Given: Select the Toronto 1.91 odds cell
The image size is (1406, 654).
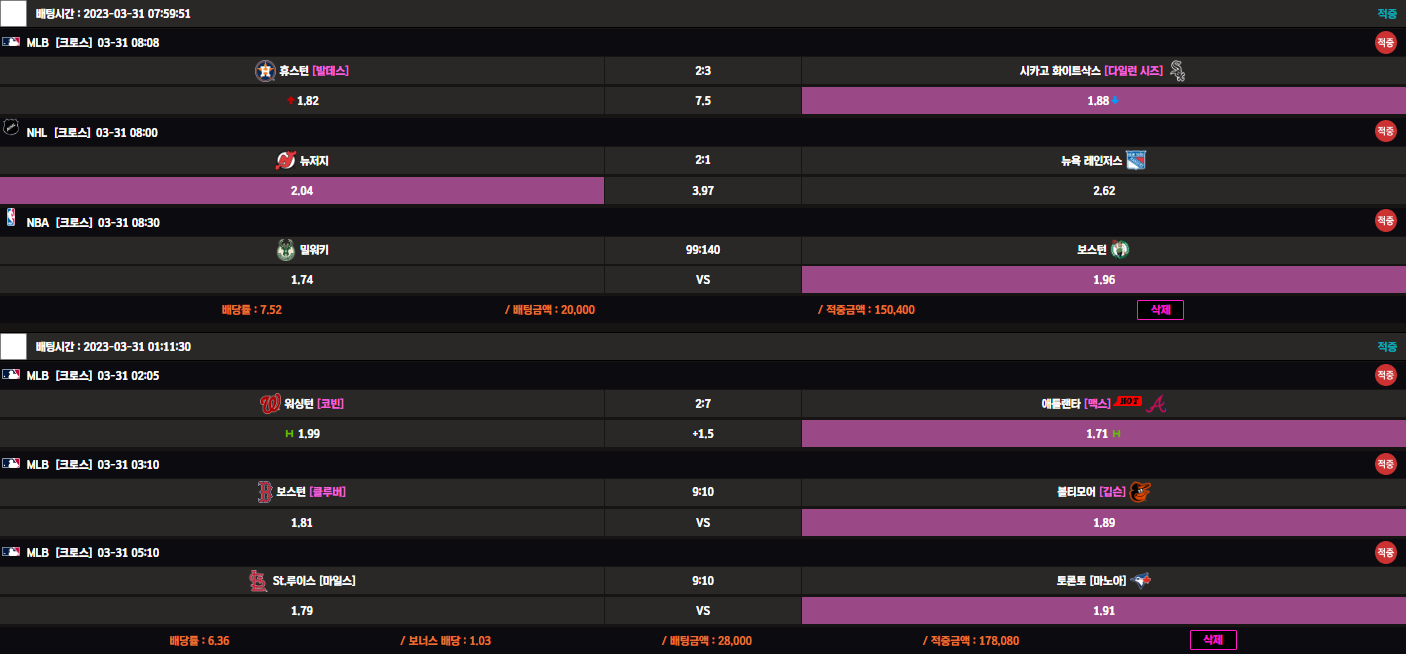Looking at the screenshot, I should (x=1103, y=611).
